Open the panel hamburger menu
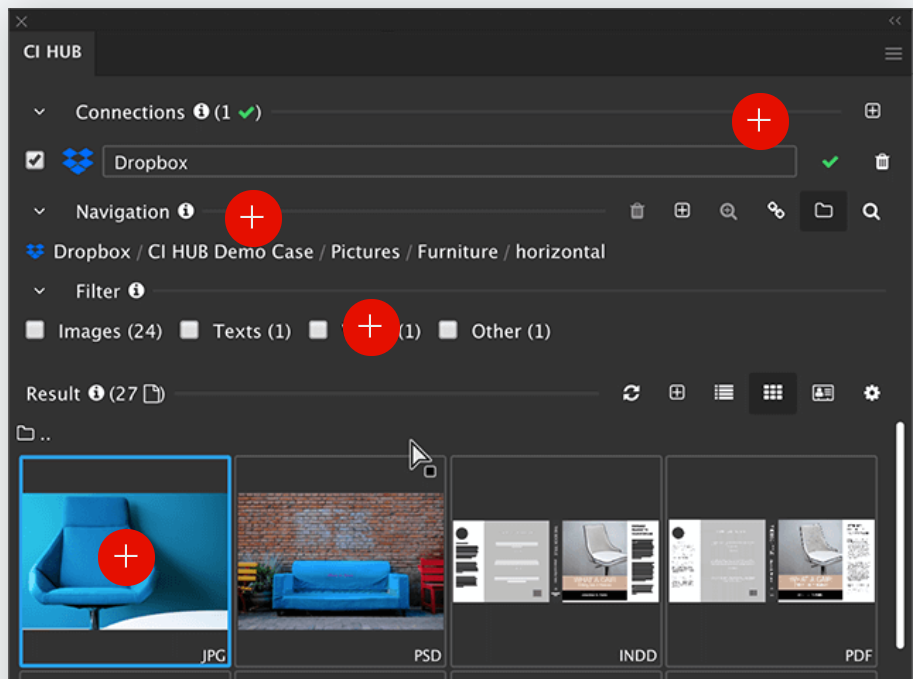Screen dimensions: 913x679 click(x=893, y=54)
